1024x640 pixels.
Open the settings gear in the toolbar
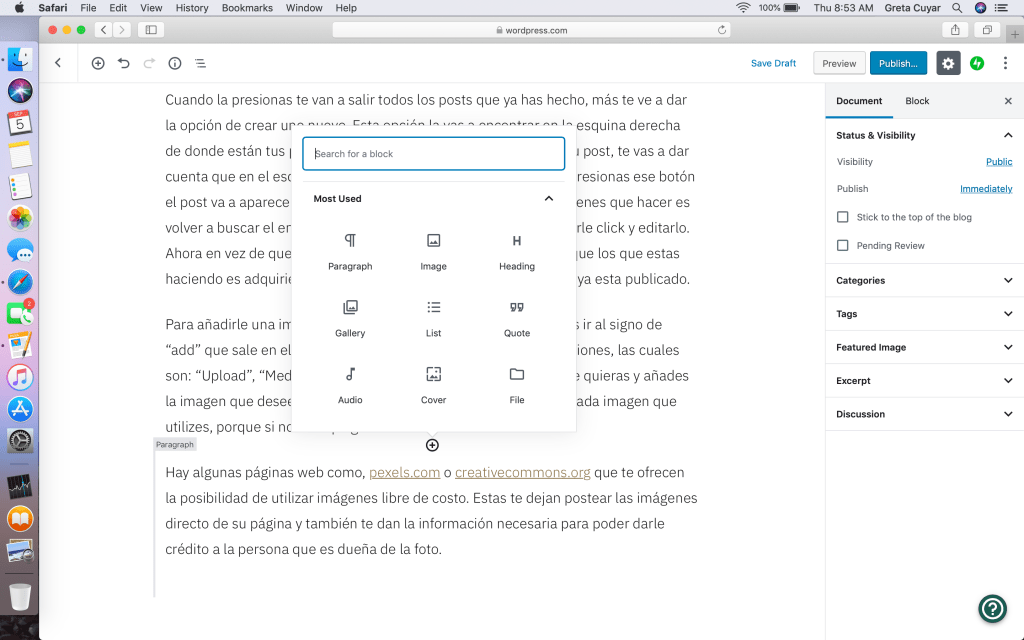pos(947,63)
